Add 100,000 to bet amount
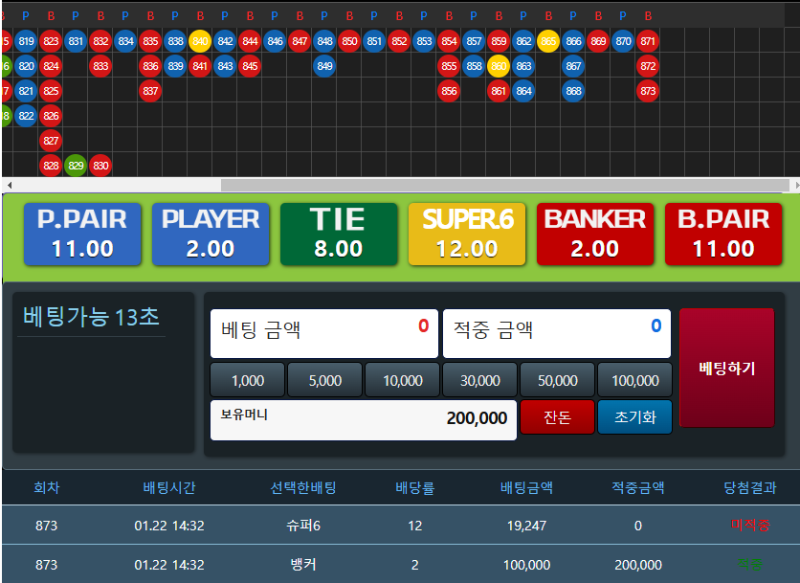The image size is (800, 583). 635,381
